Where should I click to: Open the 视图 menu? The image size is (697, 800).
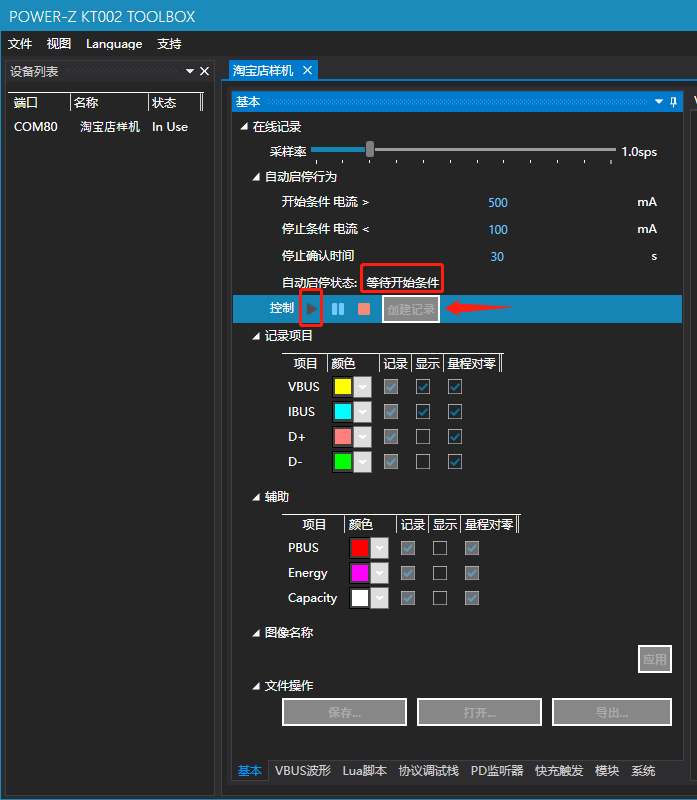coord(59,44)
